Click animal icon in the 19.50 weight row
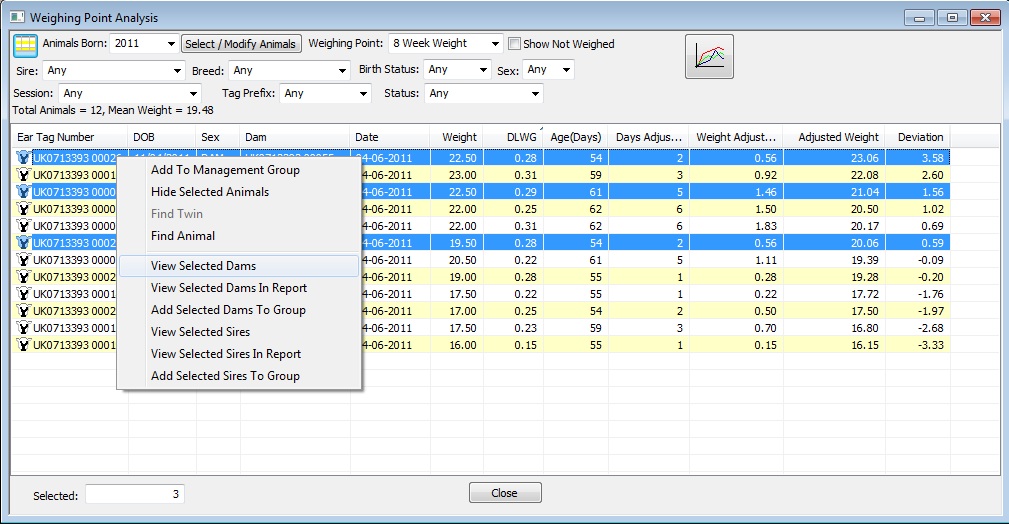 click(x=24, y=243)
